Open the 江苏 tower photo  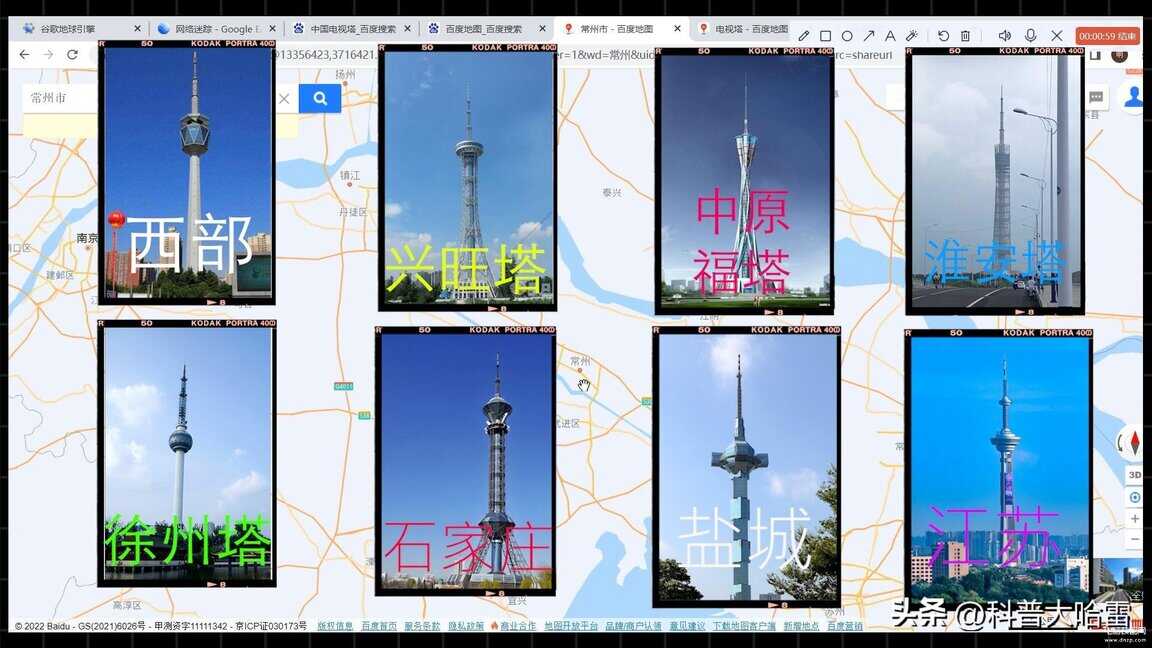(x=998, y=470)
